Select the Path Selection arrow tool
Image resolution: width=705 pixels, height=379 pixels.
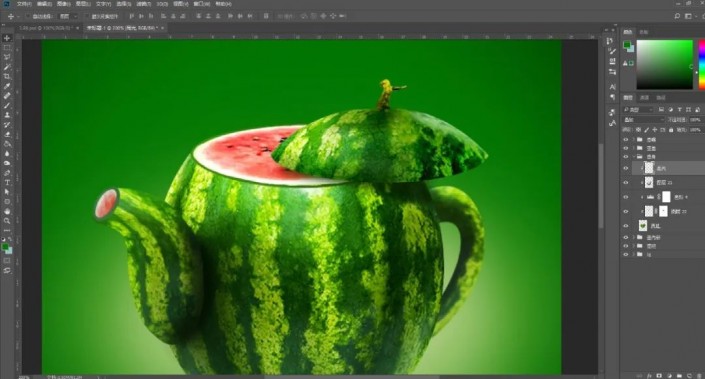point(7,192)
